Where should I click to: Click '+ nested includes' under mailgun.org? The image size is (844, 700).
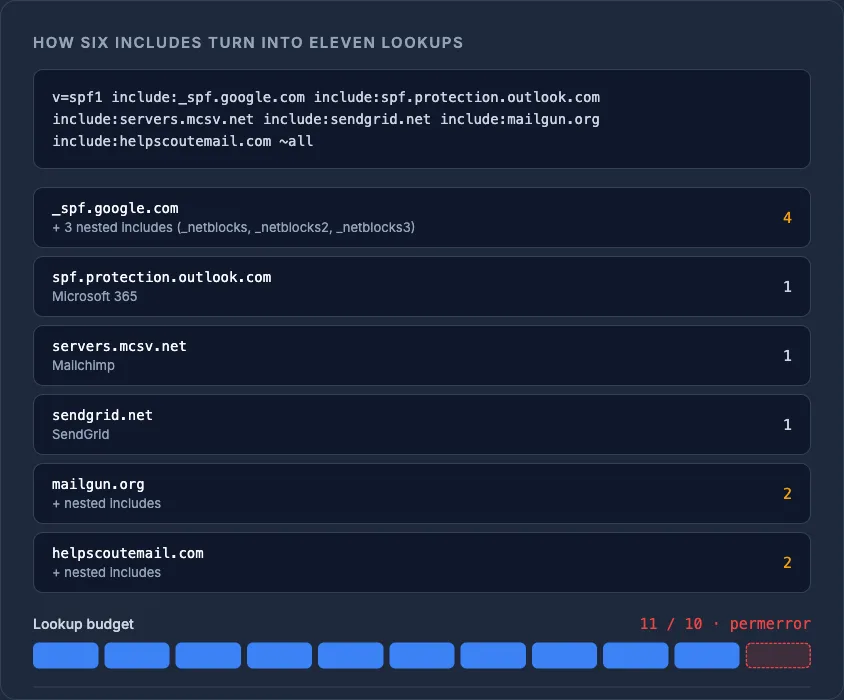107,503
